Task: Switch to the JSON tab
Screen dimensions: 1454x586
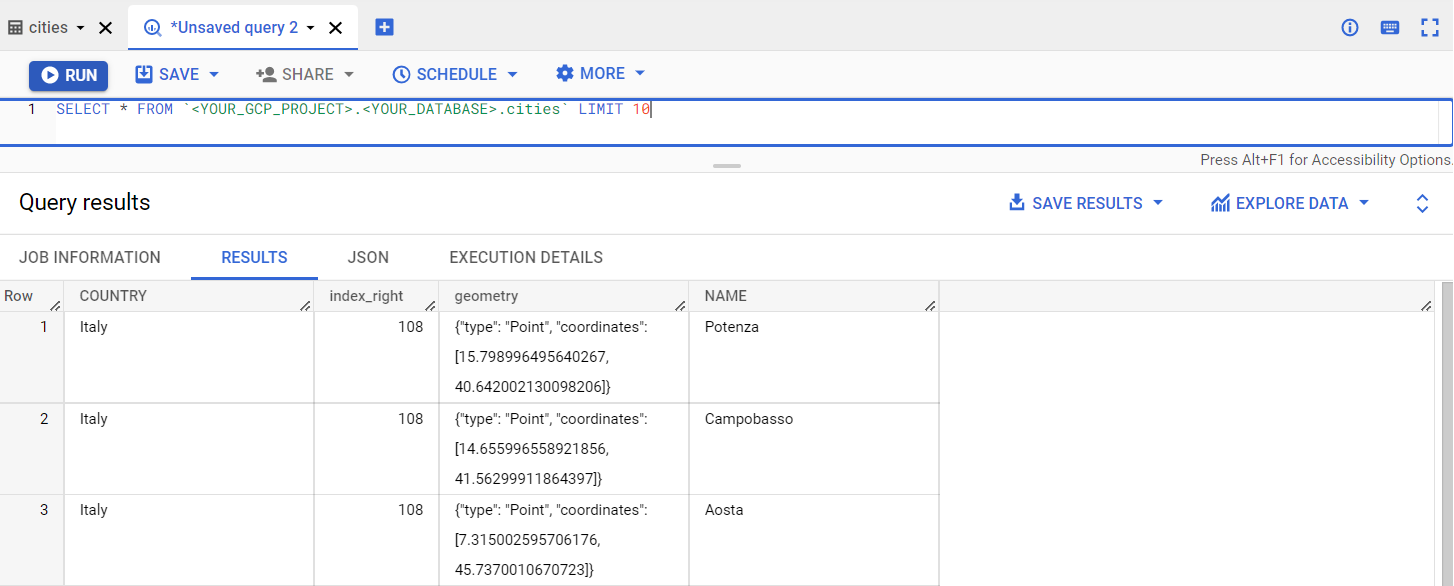Action: [x=368, y=257]
